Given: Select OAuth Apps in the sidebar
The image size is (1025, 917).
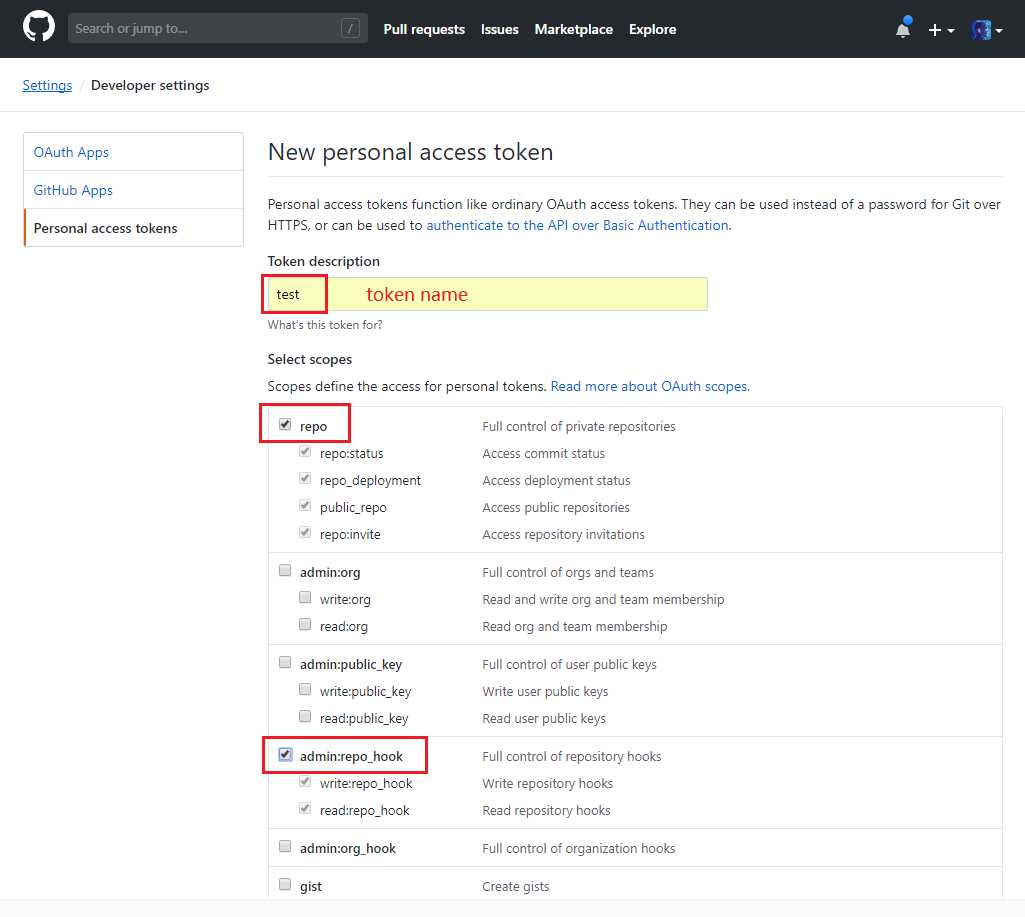Looking at the screenshot, I should click(133, 152).
